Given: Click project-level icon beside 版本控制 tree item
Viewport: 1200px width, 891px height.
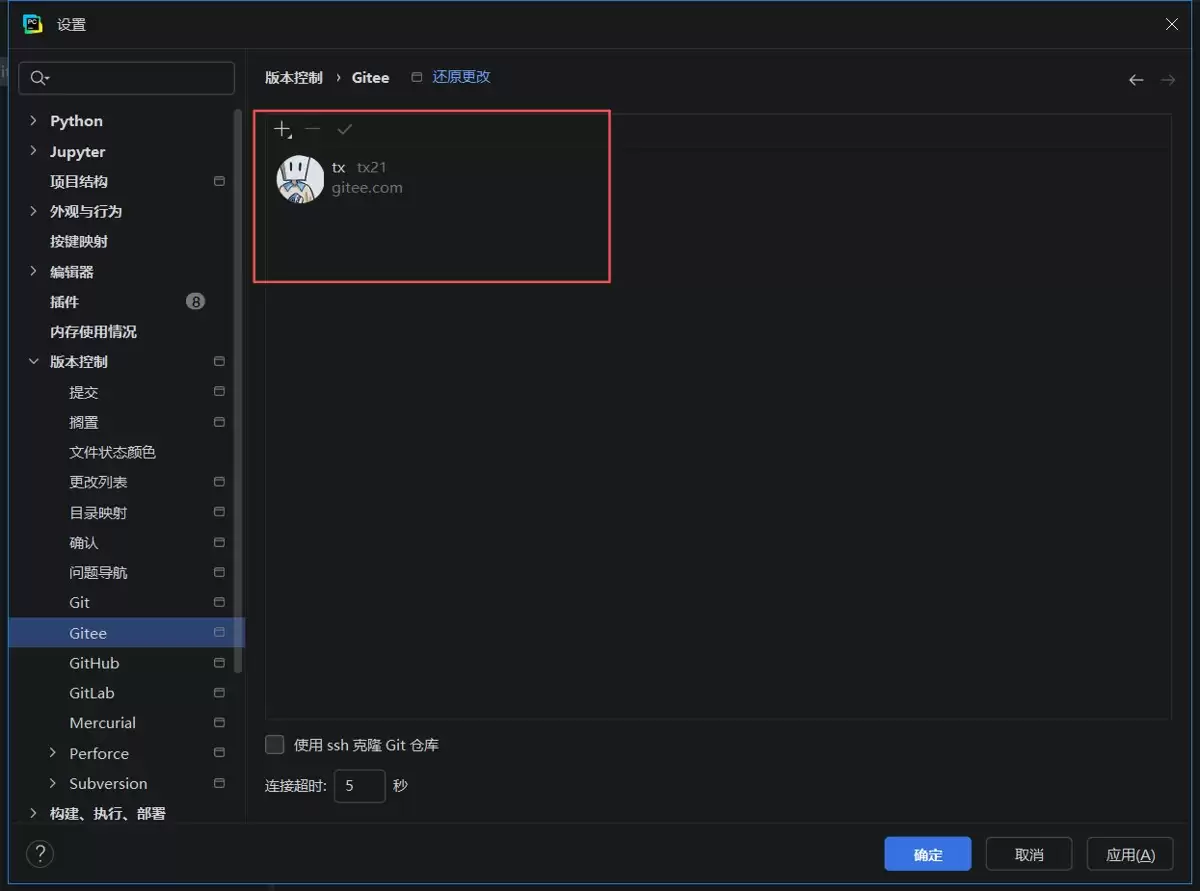Looking at the screenshot, I should click(x=219, y=362).
